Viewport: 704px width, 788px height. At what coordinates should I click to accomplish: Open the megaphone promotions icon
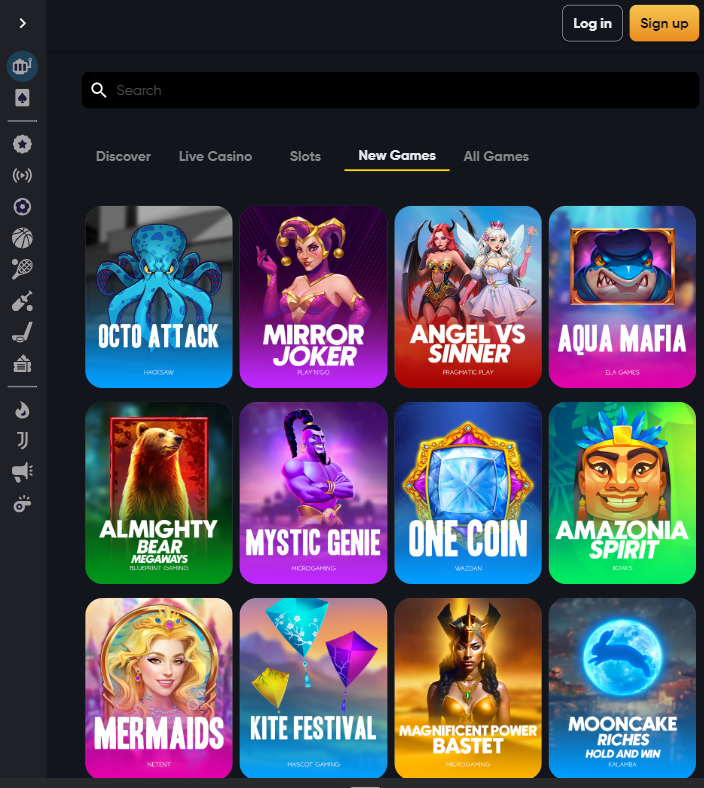point(22,472)
